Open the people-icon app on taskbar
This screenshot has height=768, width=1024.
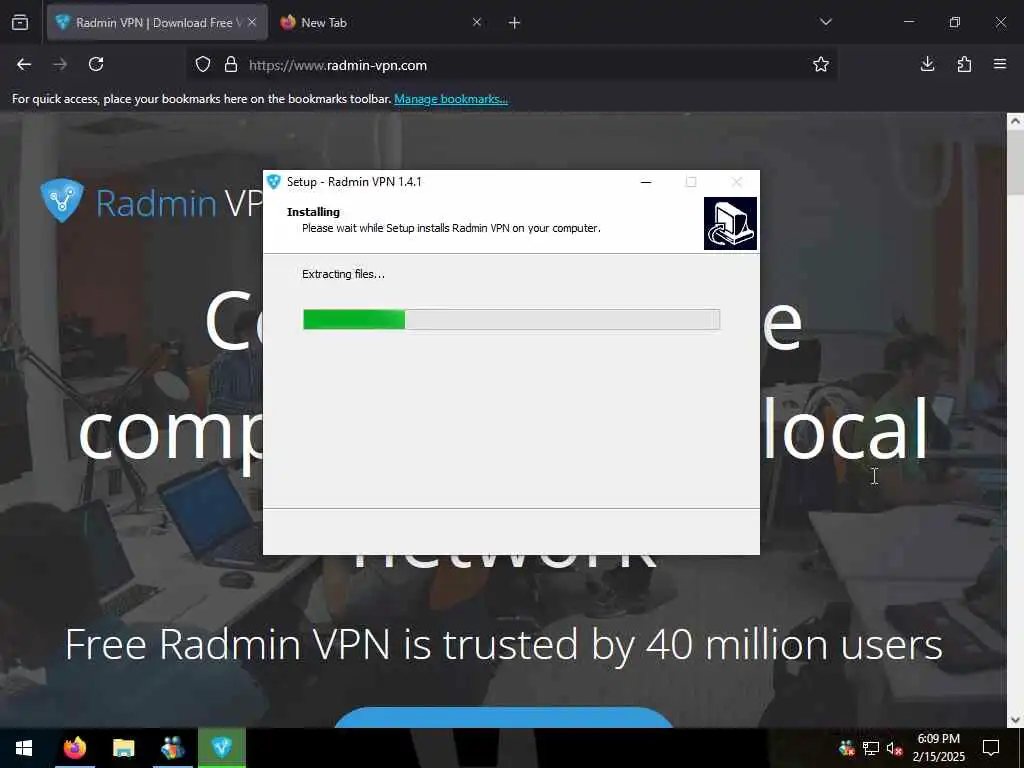pos(172,748)
